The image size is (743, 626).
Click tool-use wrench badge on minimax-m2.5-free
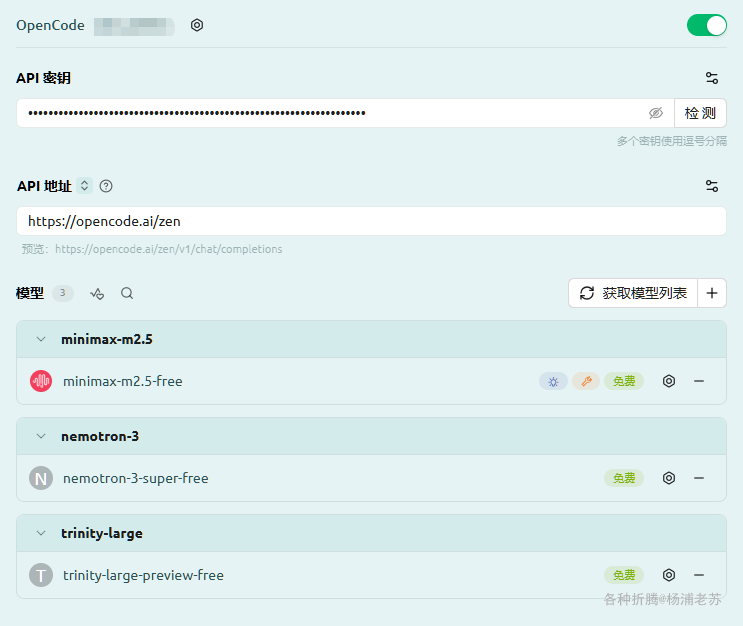click(x=586, y=381)
